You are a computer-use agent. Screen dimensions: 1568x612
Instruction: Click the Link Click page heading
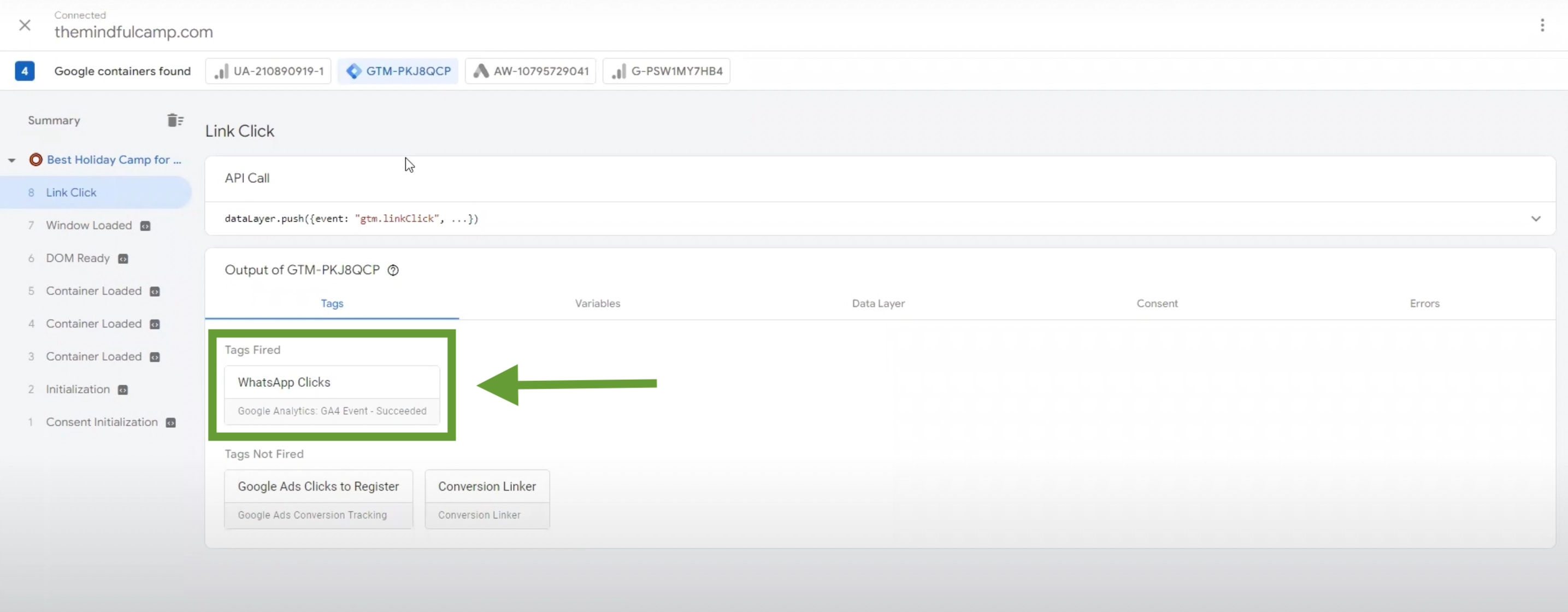click(x=240, y=131)
